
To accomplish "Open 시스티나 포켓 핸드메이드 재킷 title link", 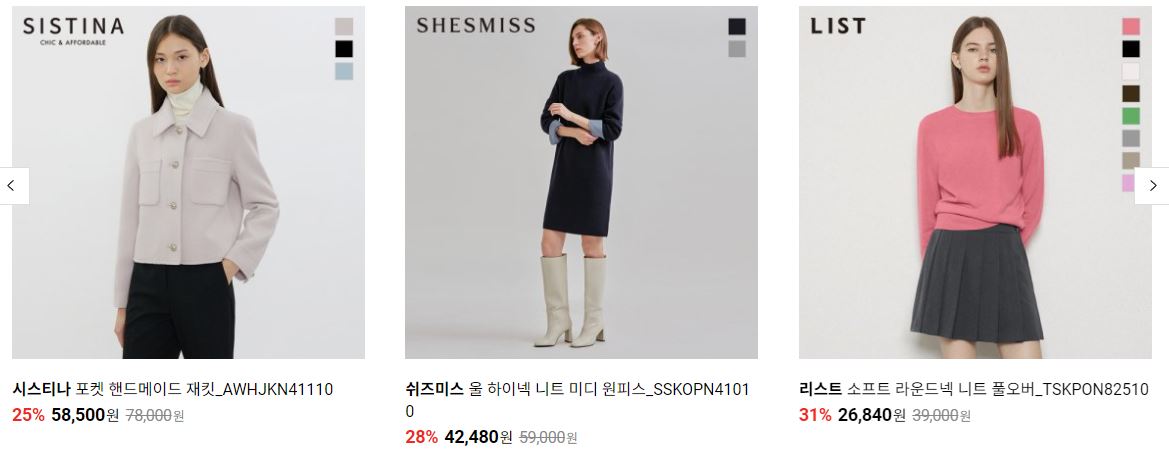I will [172, 389].
